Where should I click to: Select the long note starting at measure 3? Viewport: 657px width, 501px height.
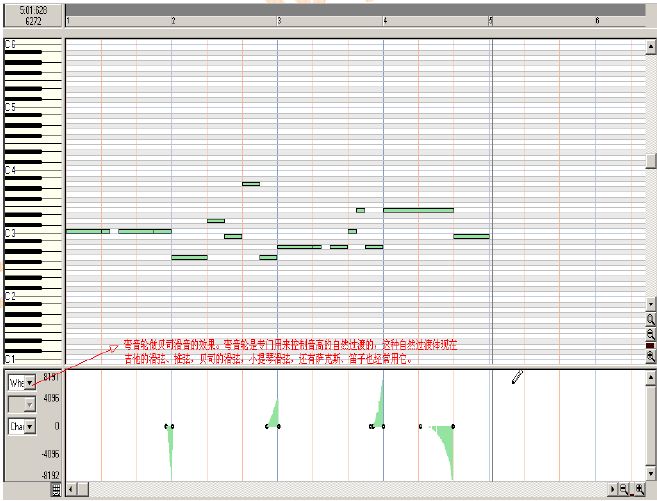click(x=295, y=247)
